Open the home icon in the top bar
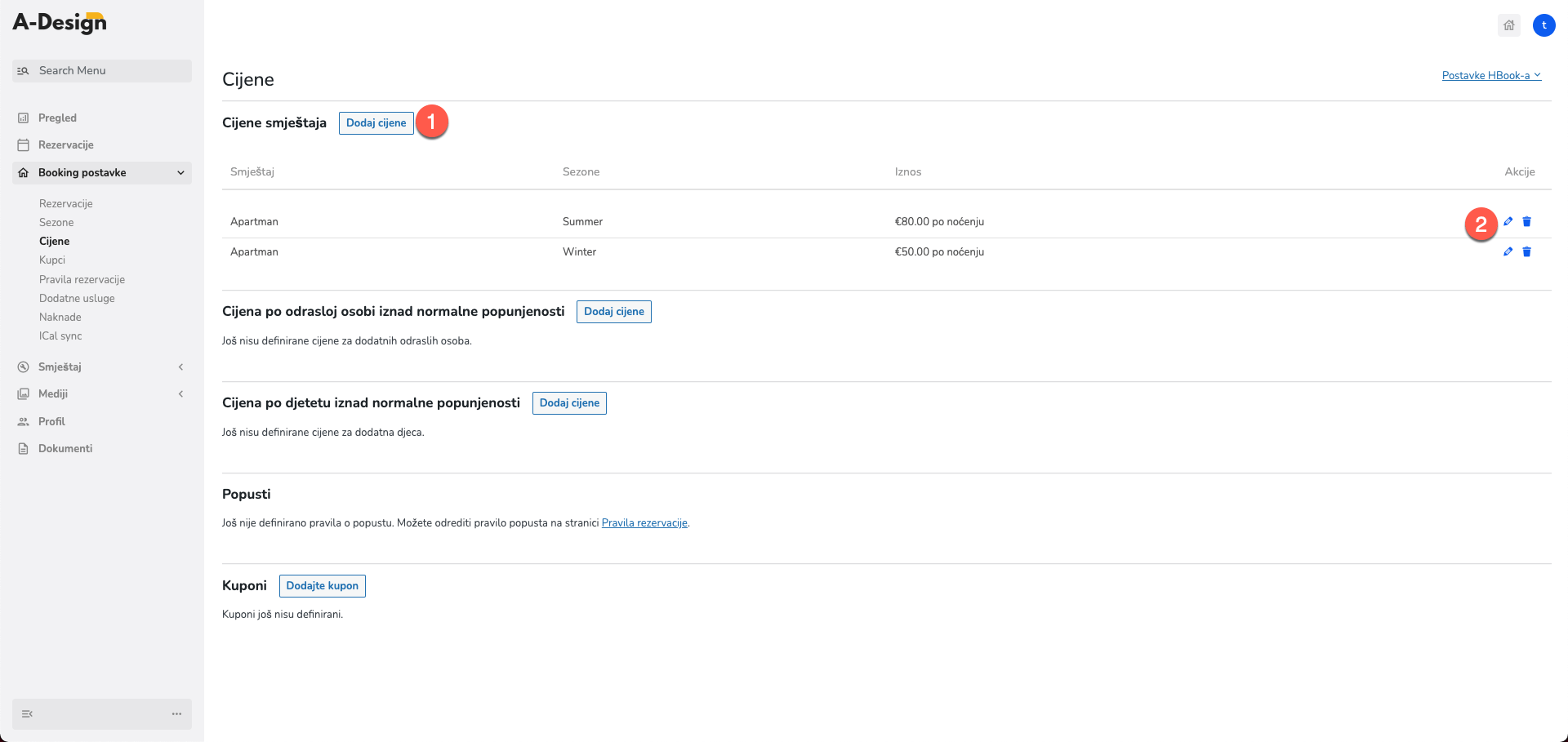This screenshot has width=1568, height=742. point(1509,25)
